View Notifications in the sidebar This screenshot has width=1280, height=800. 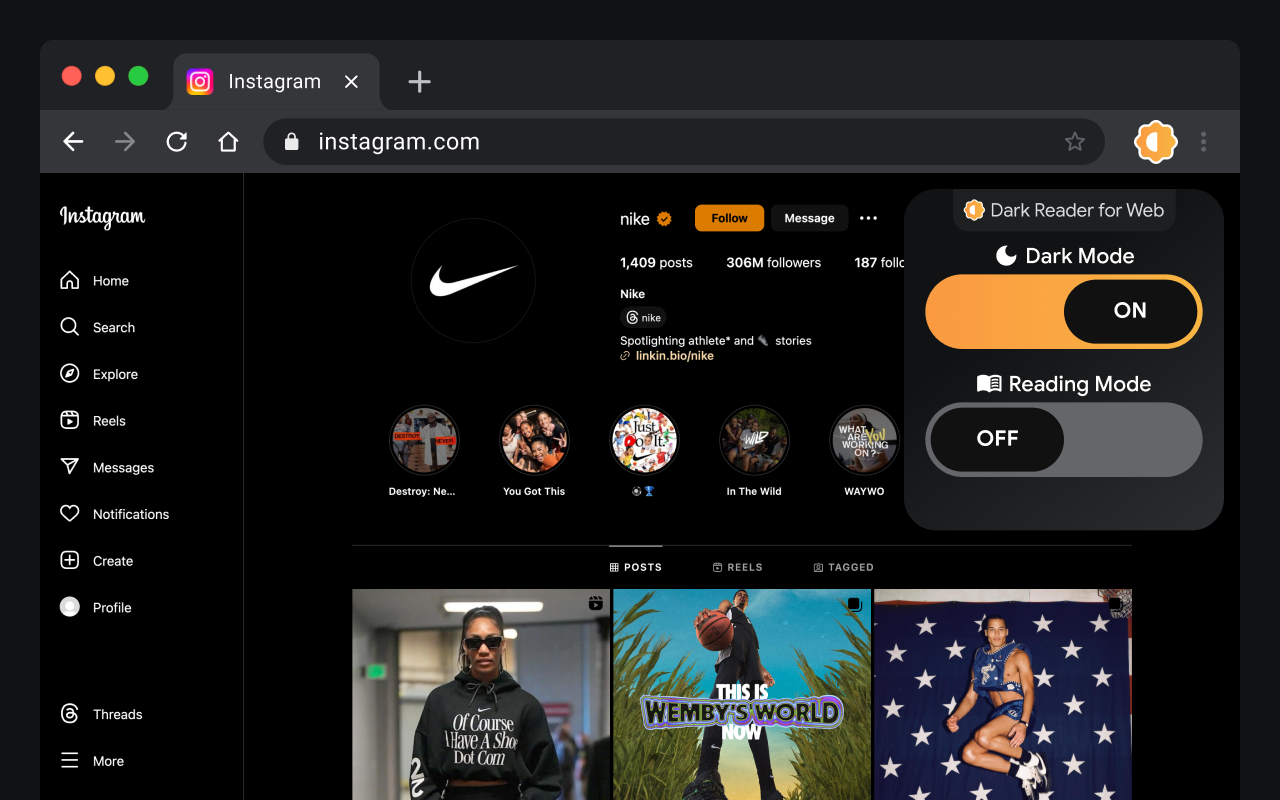114,514
